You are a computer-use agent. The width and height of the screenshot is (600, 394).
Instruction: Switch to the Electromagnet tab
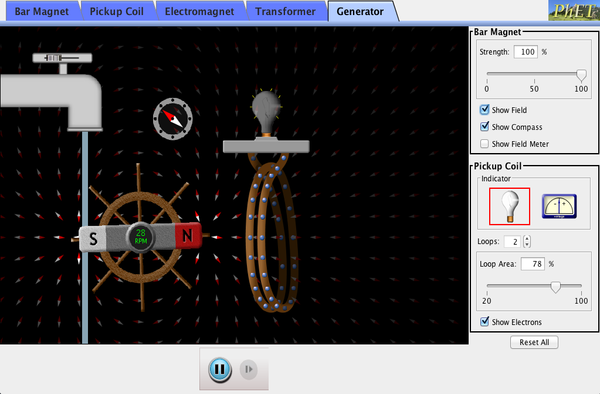pos(199,11)
